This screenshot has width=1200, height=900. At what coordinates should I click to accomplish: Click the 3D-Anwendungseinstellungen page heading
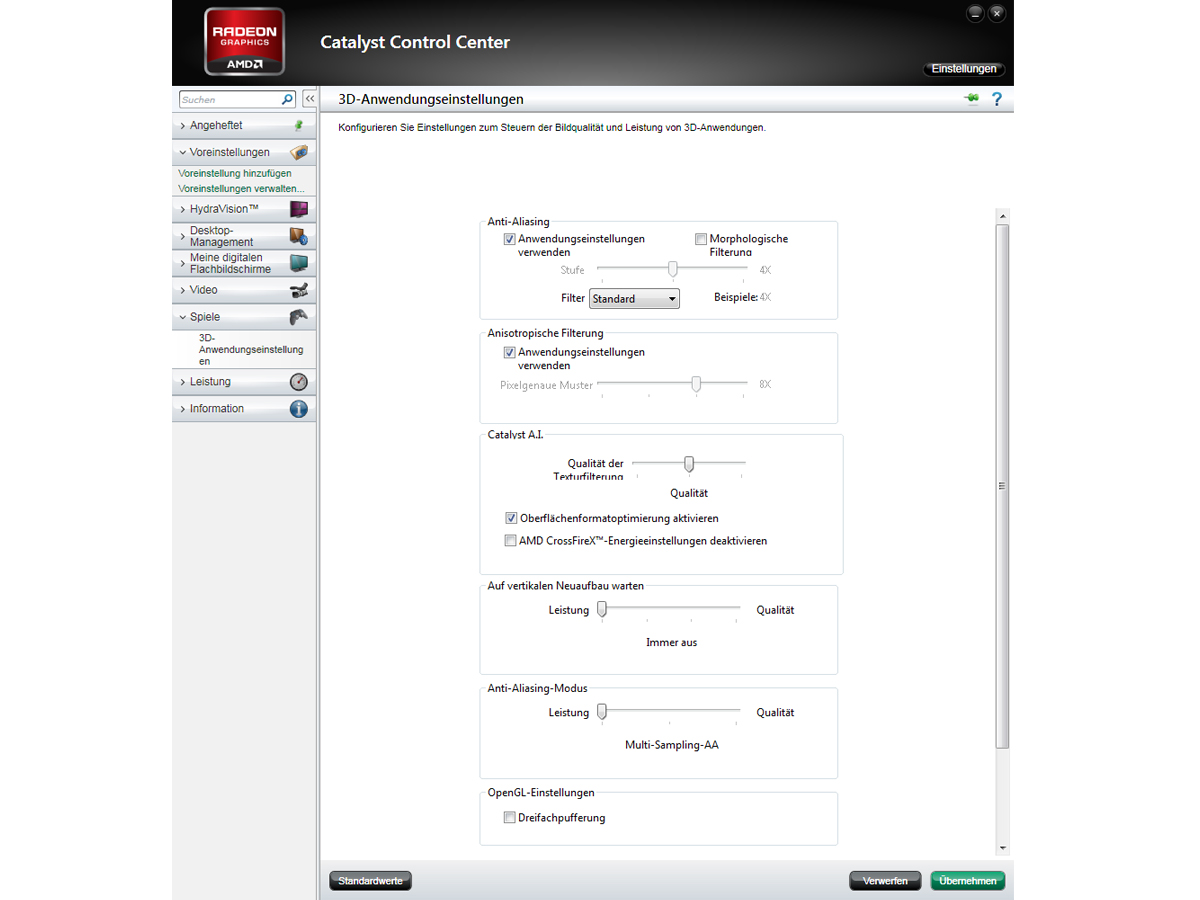click(x=431, y=99)
